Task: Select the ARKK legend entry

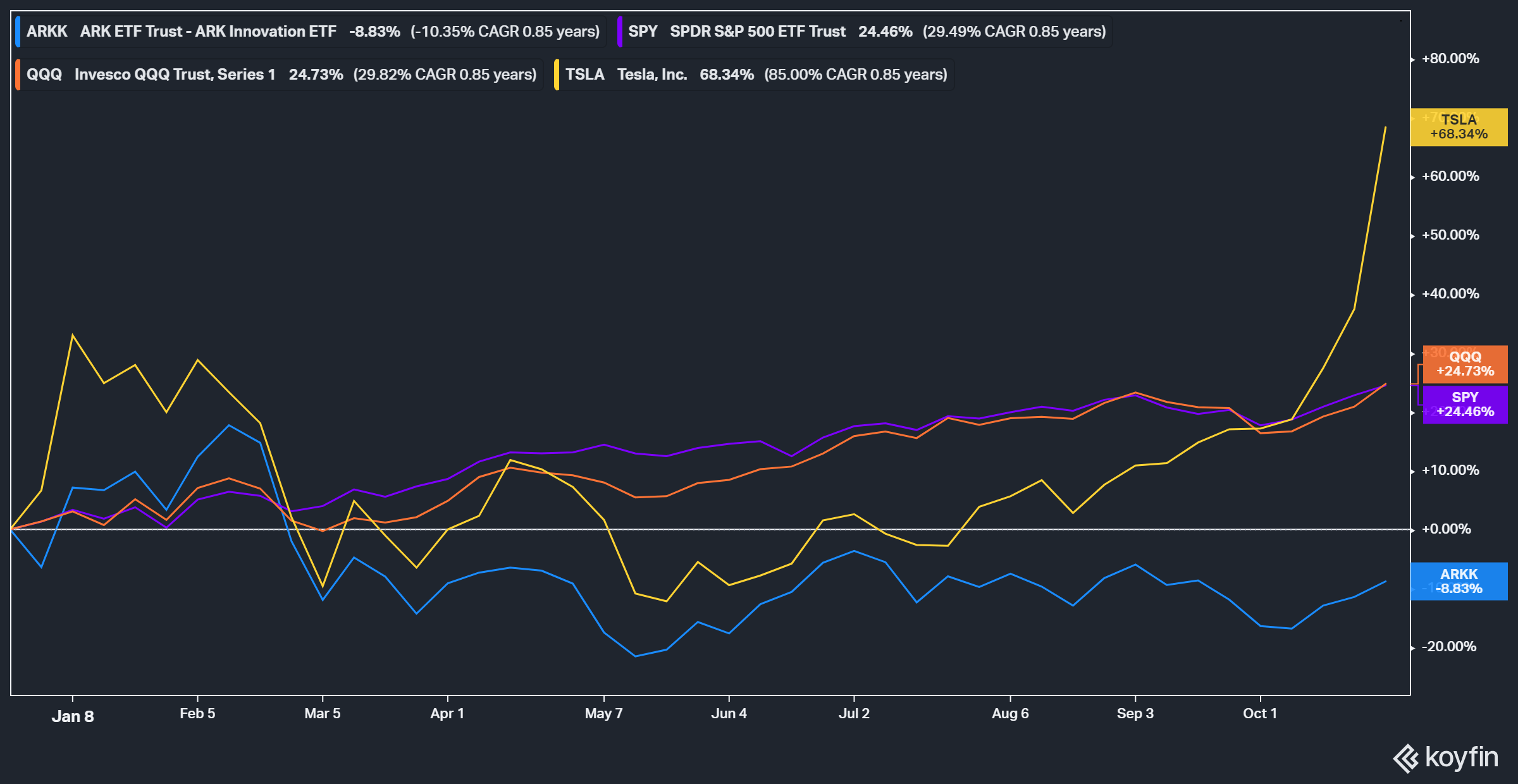Action: point(311,32)
